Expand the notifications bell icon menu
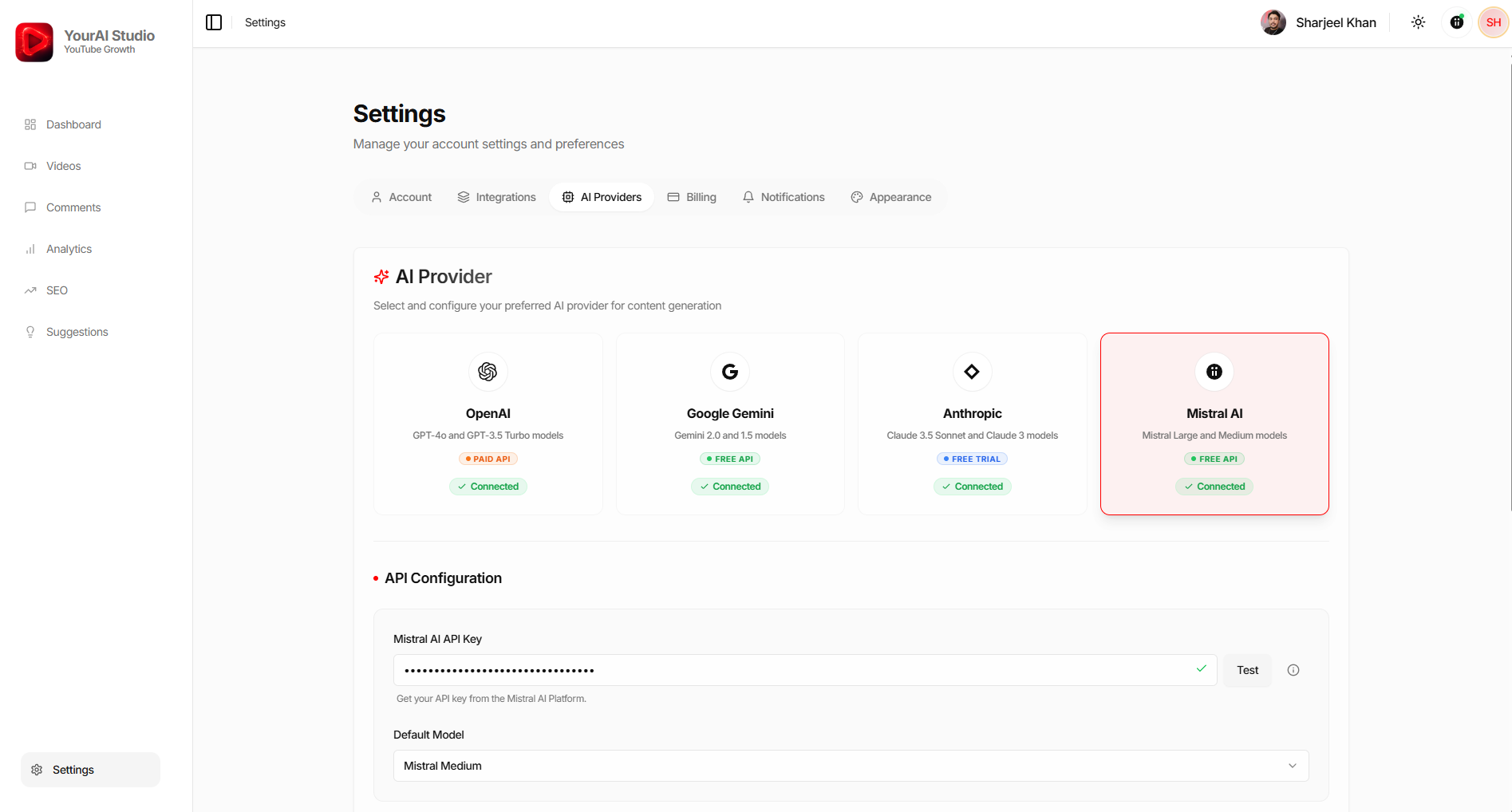1512x812 pixels. coord(1456,22)
